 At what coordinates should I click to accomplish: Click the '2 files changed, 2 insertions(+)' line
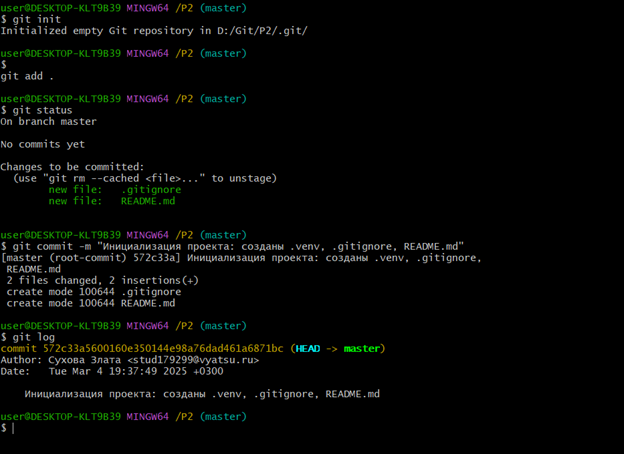[x=102, y=280]
